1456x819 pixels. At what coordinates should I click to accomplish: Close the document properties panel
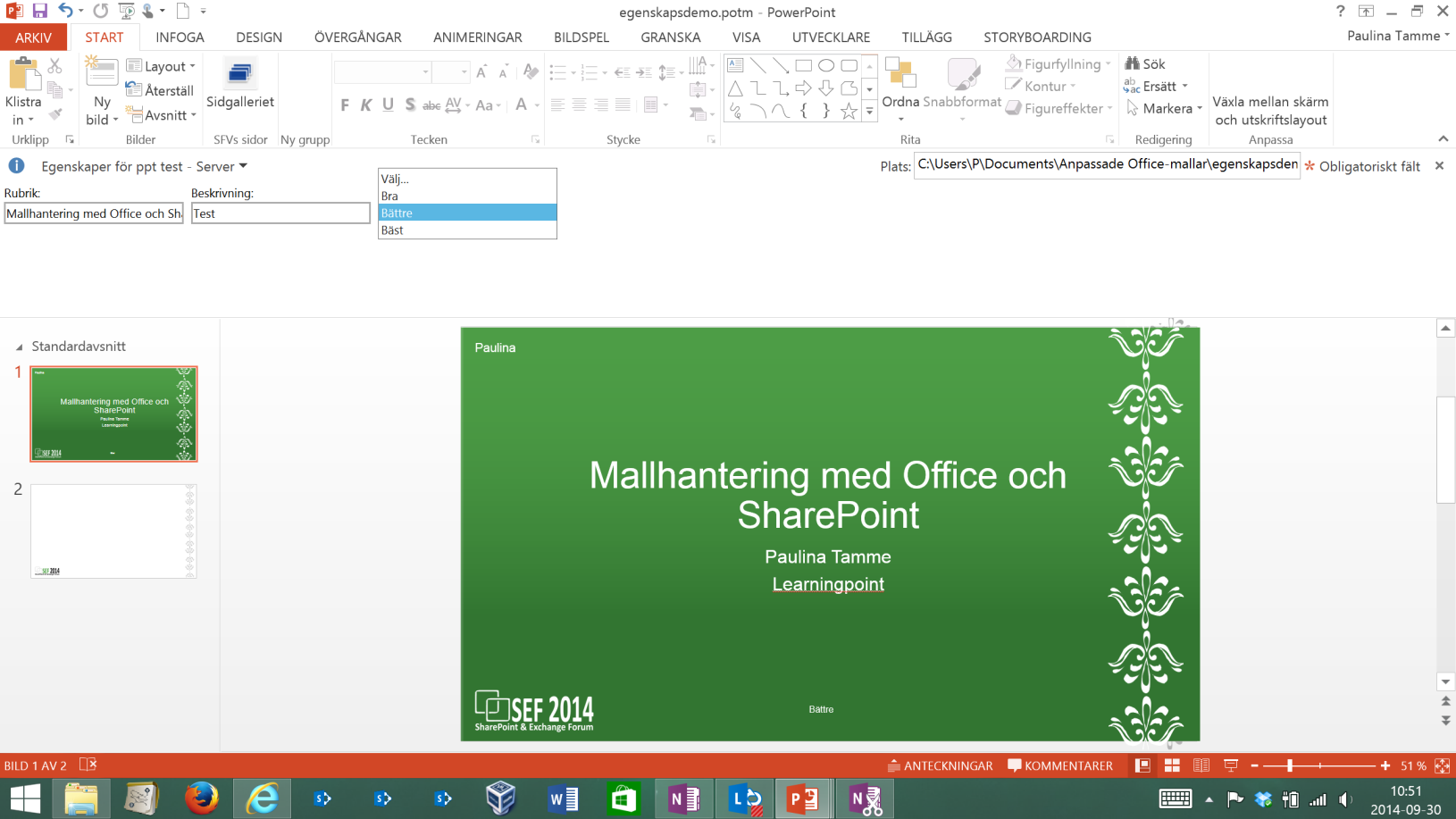coord(1439,166)
